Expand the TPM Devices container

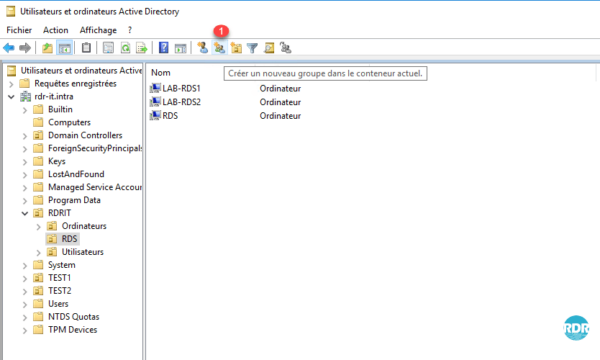click(25, 331)
